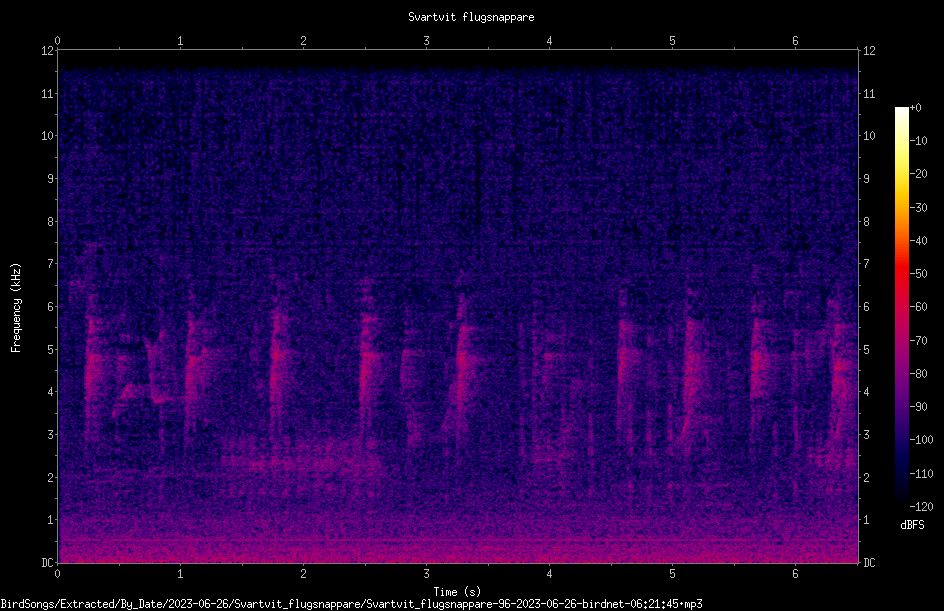Click the 'dBFS' label under the color scale
The height and width of the screenshot is (611, 944).
(912, 525)
